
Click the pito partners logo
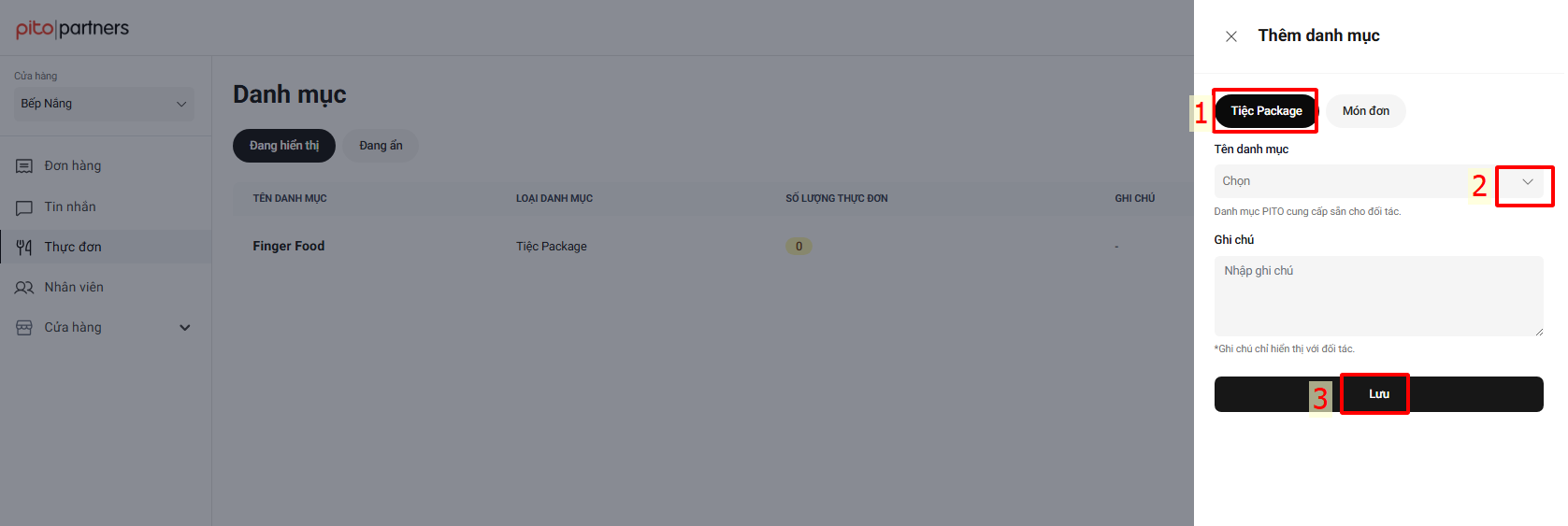point(72,28)
